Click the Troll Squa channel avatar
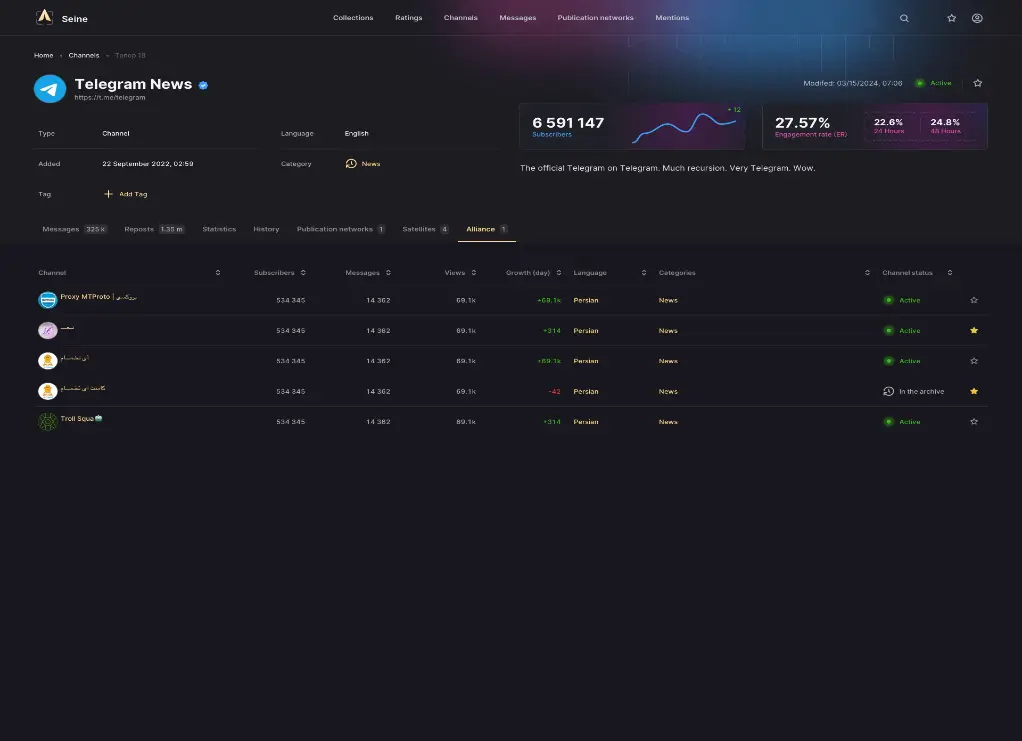The height and width of the screenshot is (741, 1022). pyautogui.click(x=48, y=422)
